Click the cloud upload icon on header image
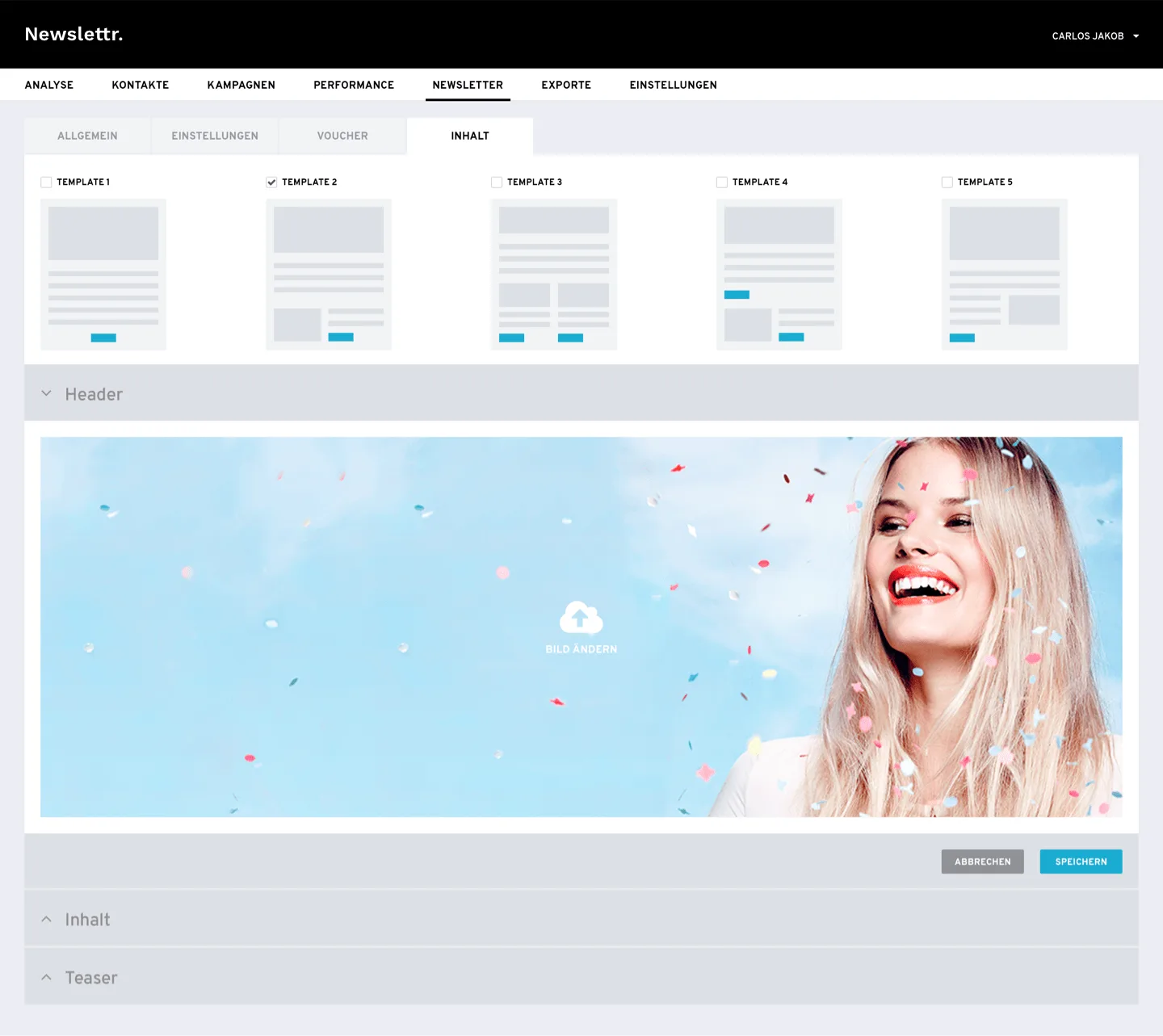Viewport: 1163px width, 1036px height. point(581,618)
